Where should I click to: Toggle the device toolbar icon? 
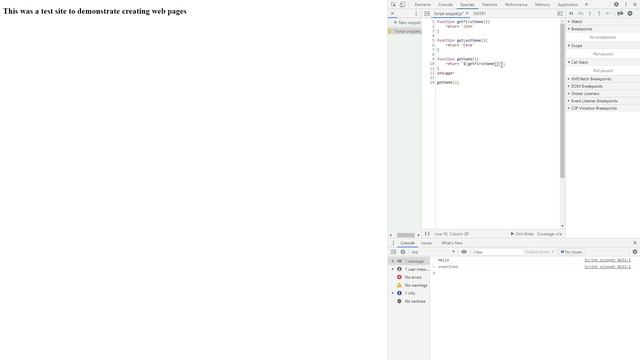pyautogui.click(x=402, y=4)
